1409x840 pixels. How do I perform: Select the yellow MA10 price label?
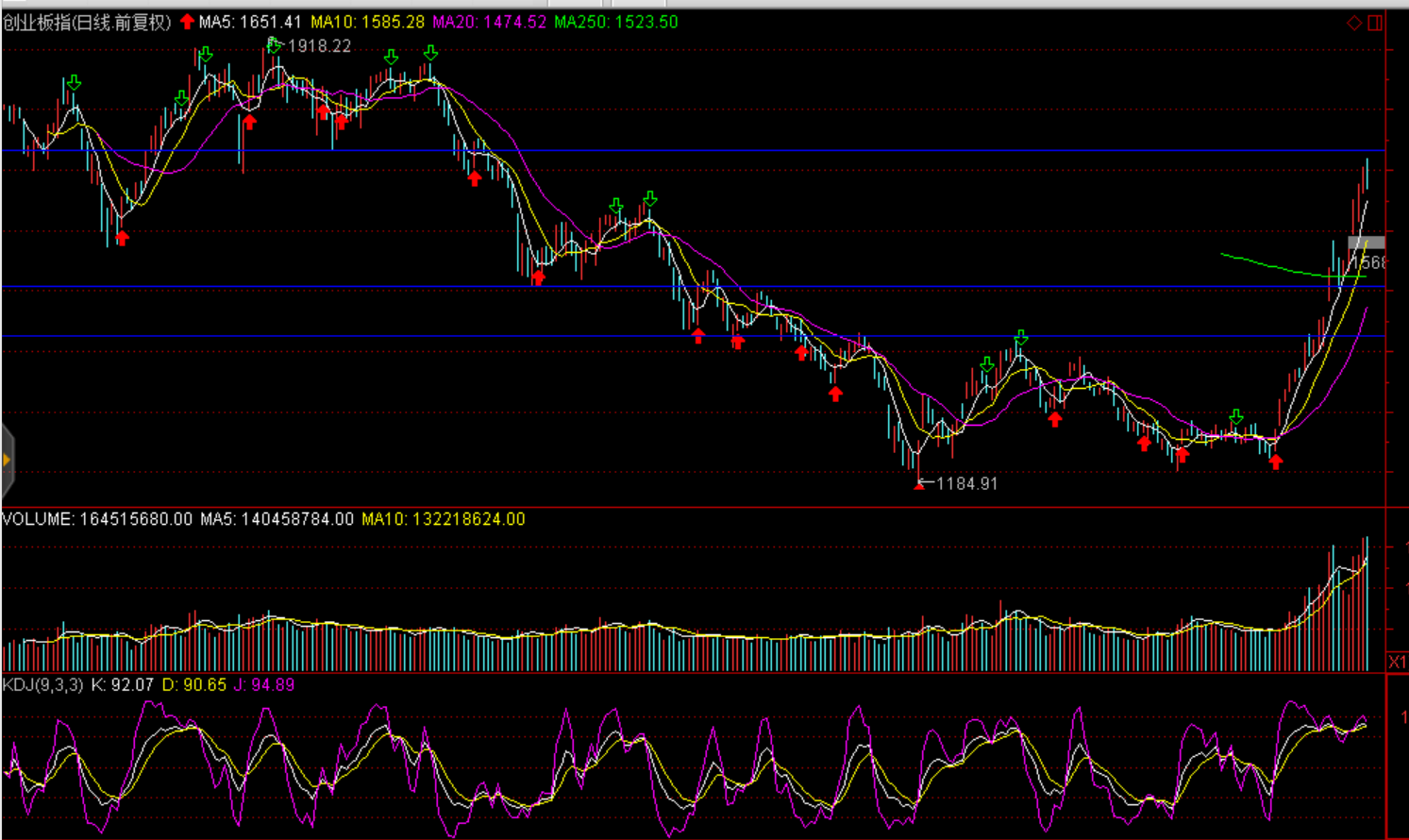[368, 22]
